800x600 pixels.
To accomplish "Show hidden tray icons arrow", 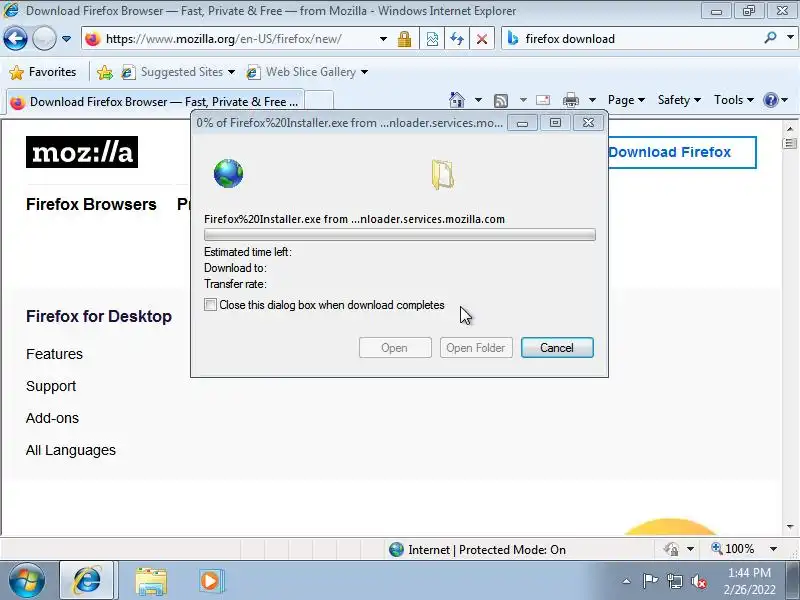I will click(627, 581).
